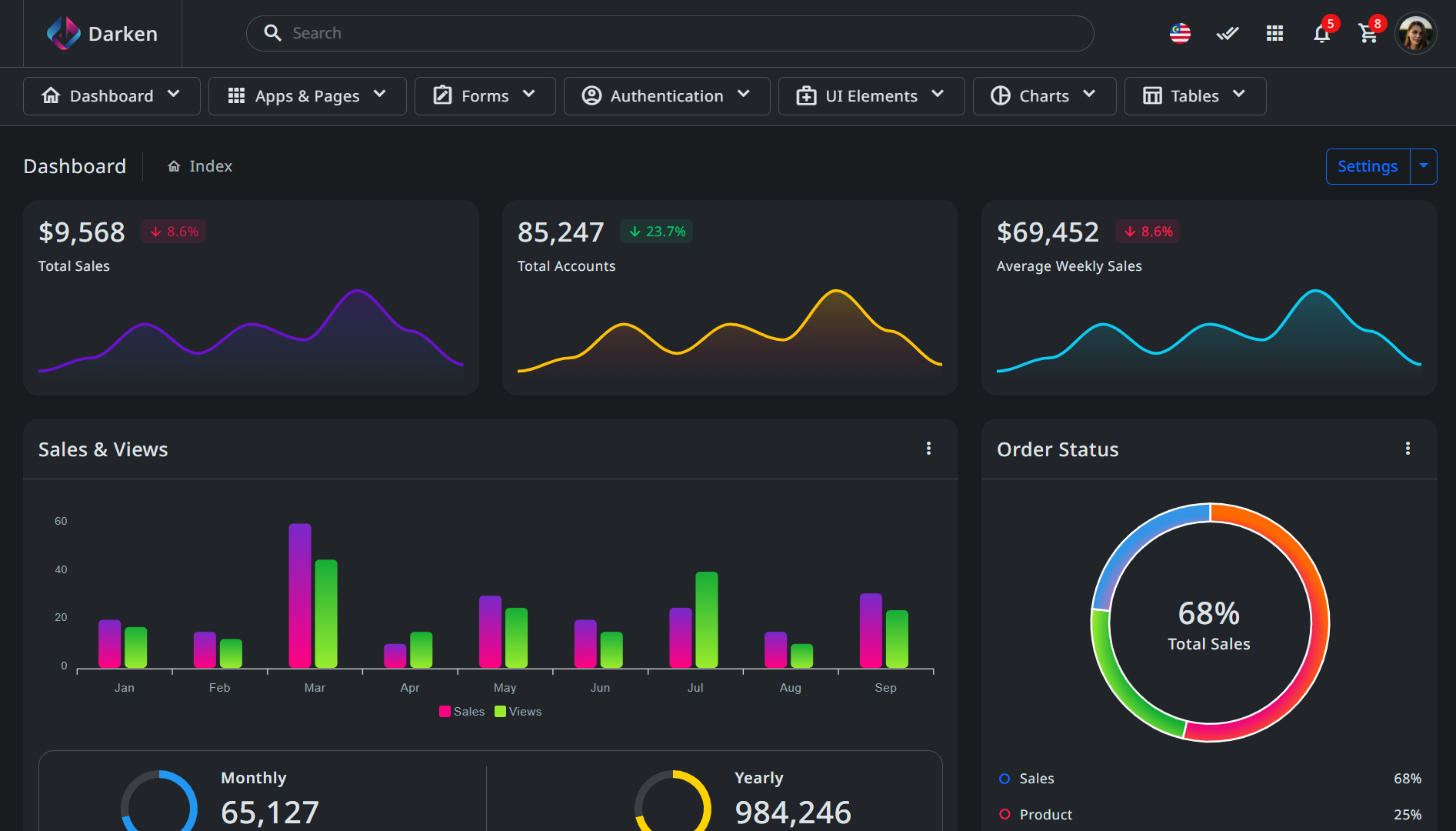1456x831 pixels.
Task: Open Sales & Views options menu
Action: 928,449
